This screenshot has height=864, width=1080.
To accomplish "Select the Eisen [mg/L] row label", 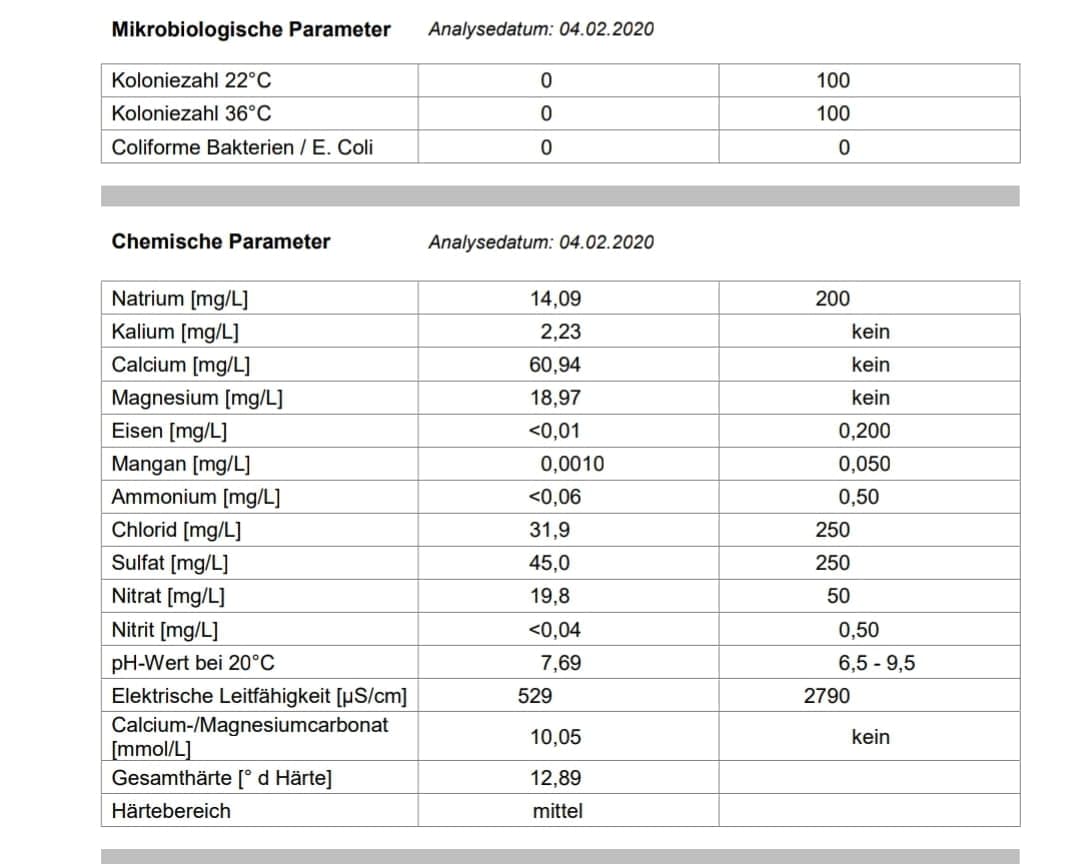I will coord(169,431).
